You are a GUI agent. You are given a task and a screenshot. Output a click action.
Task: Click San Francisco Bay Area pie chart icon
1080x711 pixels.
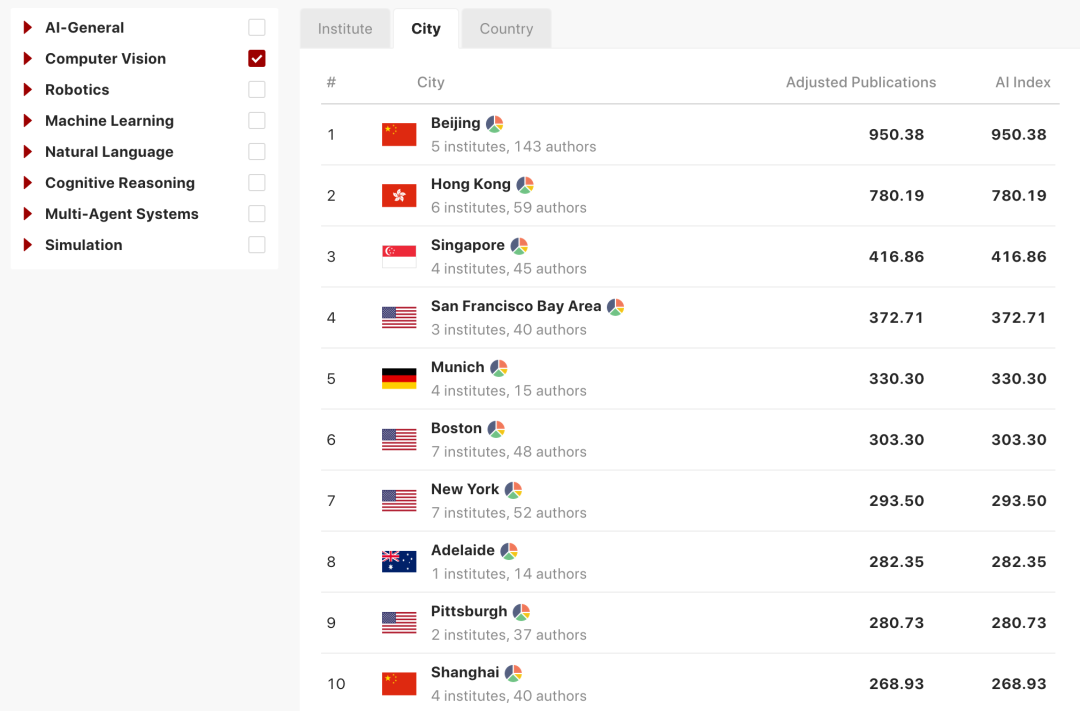[616, 307]
